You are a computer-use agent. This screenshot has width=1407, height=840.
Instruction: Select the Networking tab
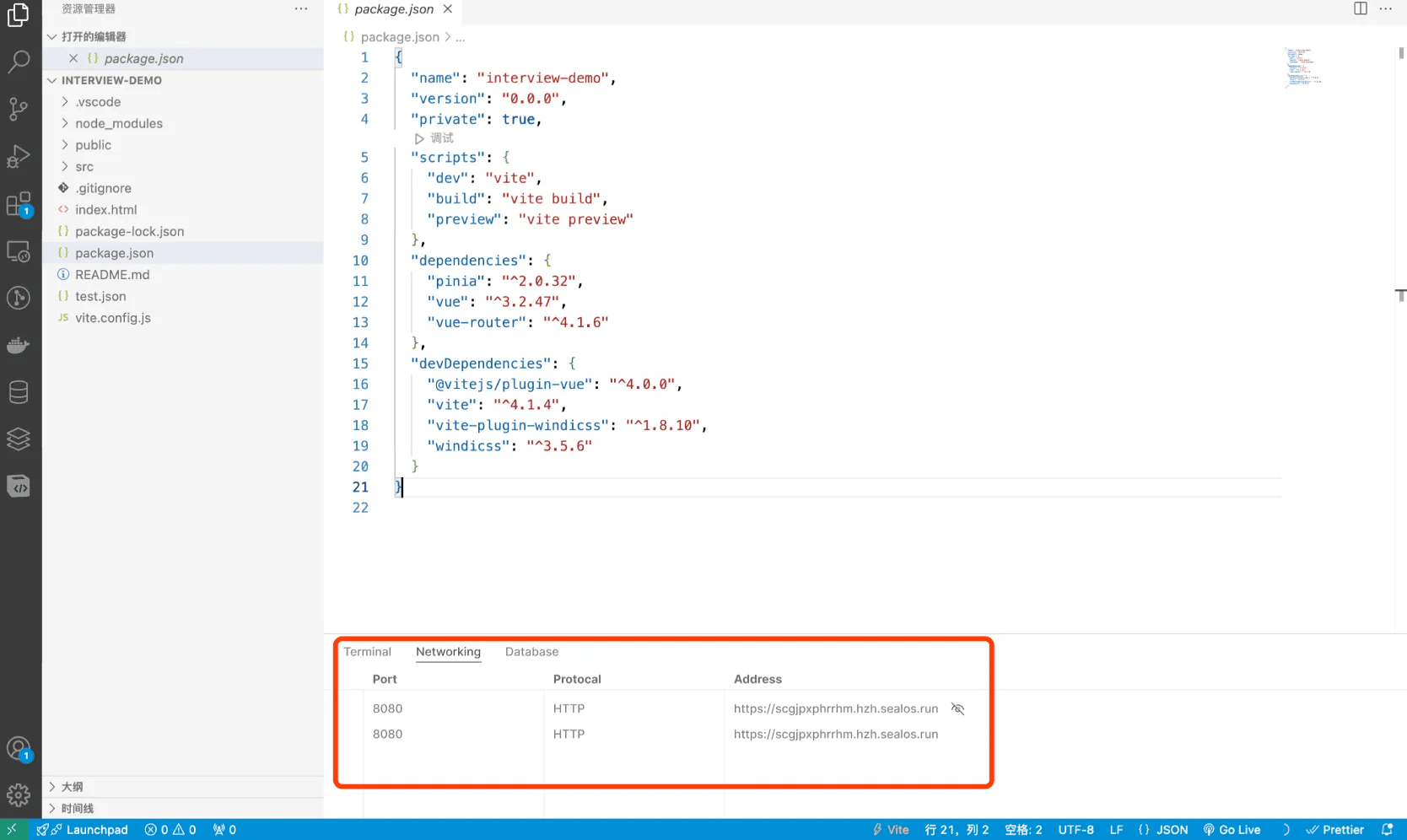coord(448,652)
